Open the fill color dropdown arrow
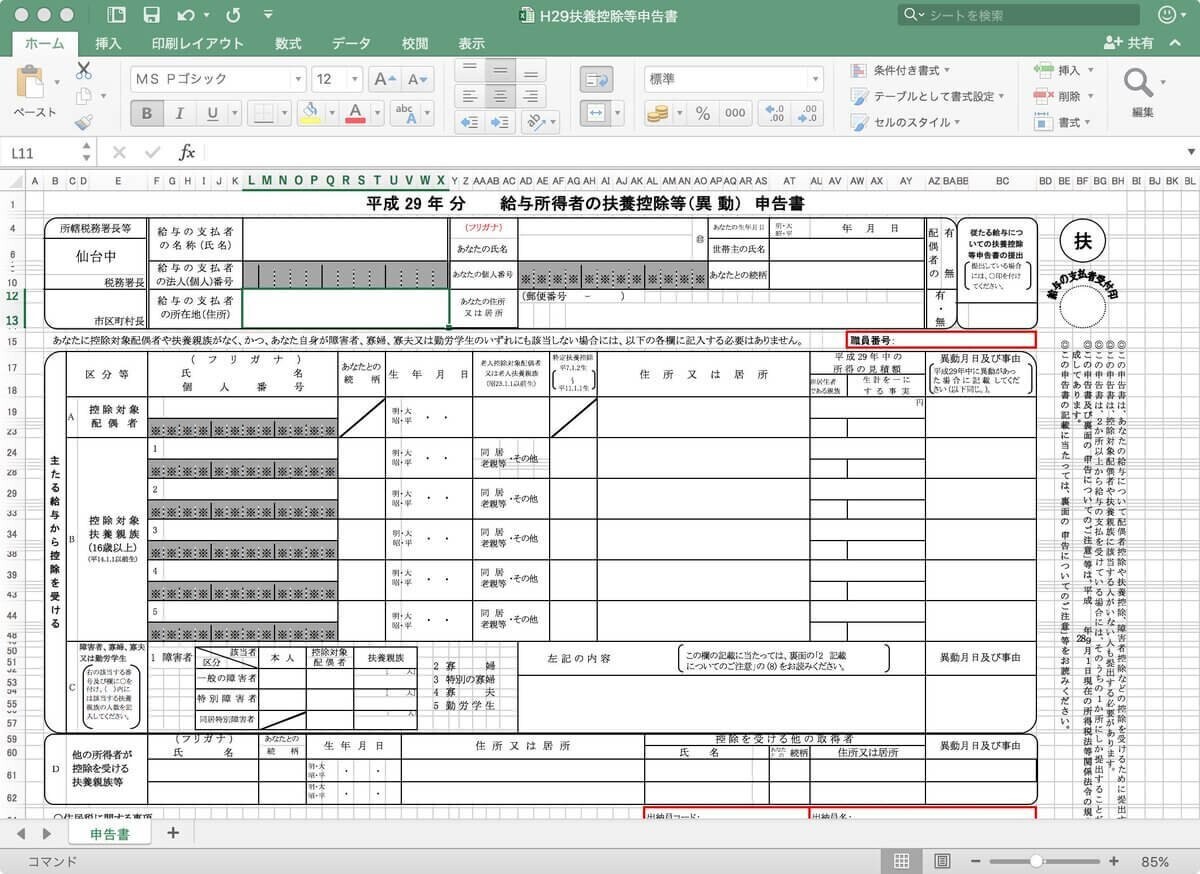 tap(330, 113)
